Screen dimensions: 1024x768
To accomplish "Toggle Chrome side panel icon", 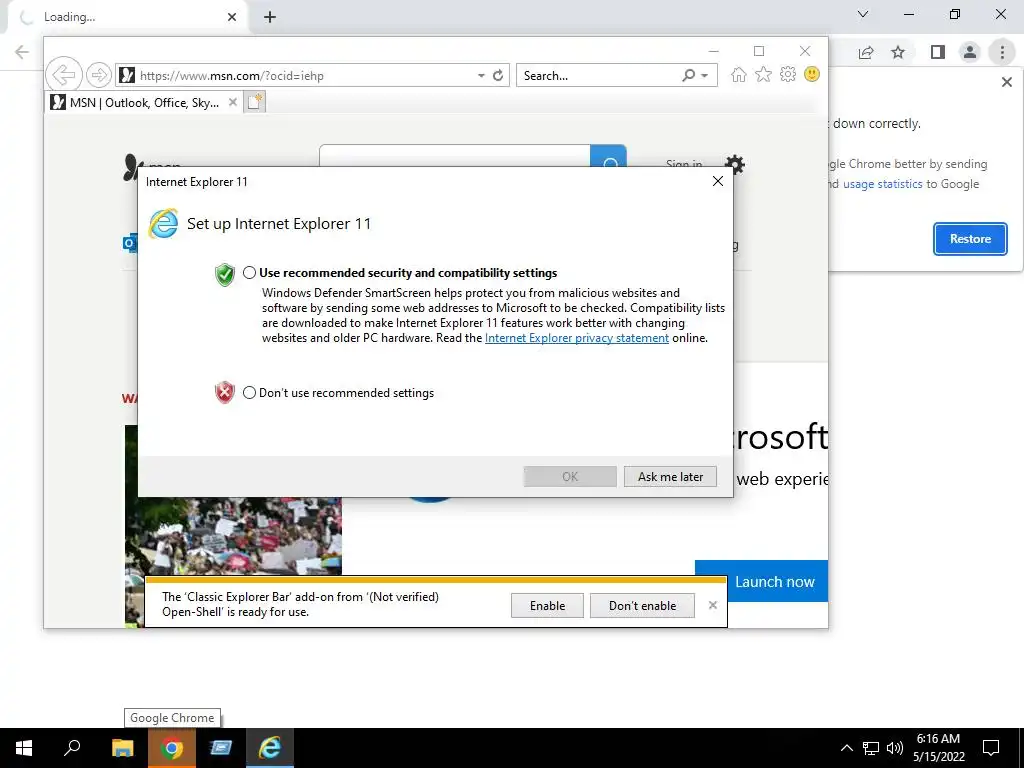I will (938, 52).
